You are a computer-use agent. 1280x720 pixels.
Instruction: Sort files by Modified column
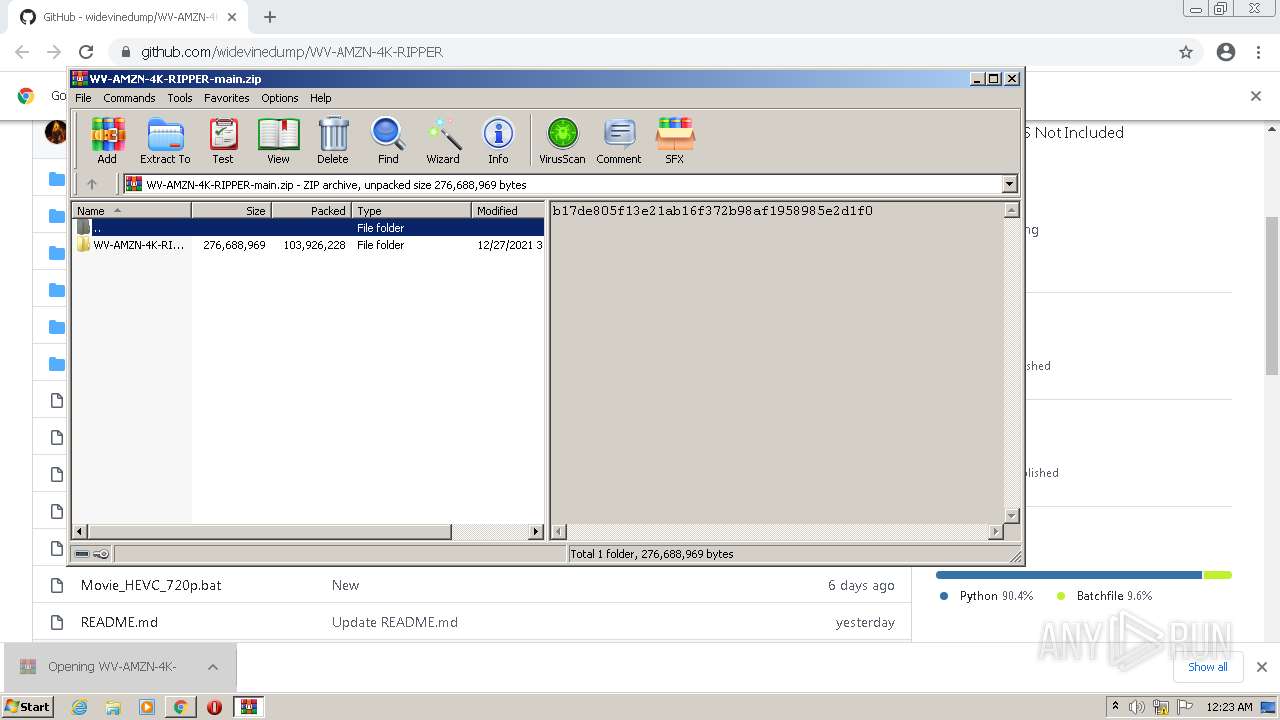[x=508, y=210]
